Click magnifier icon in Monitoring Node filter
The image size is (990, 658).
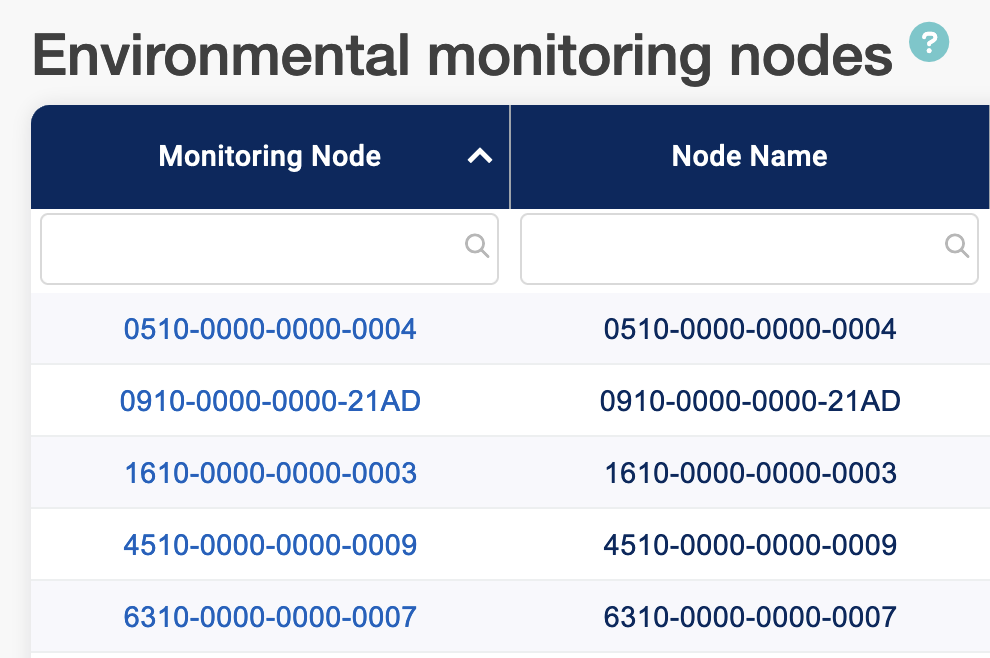pos(477,246)
